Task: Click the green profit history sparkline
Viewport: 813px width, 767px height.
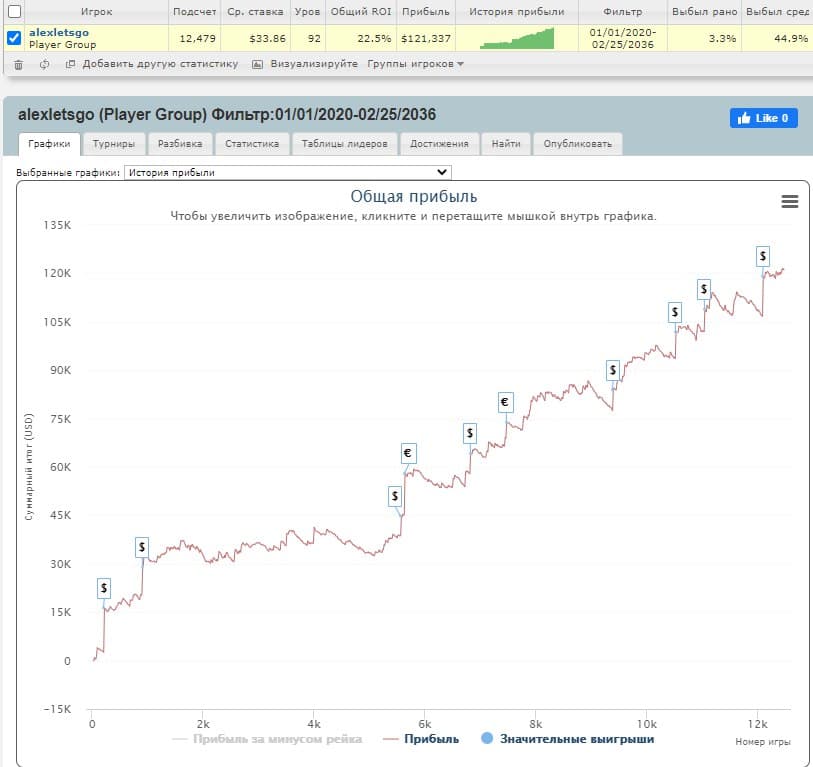Action: 516,39
